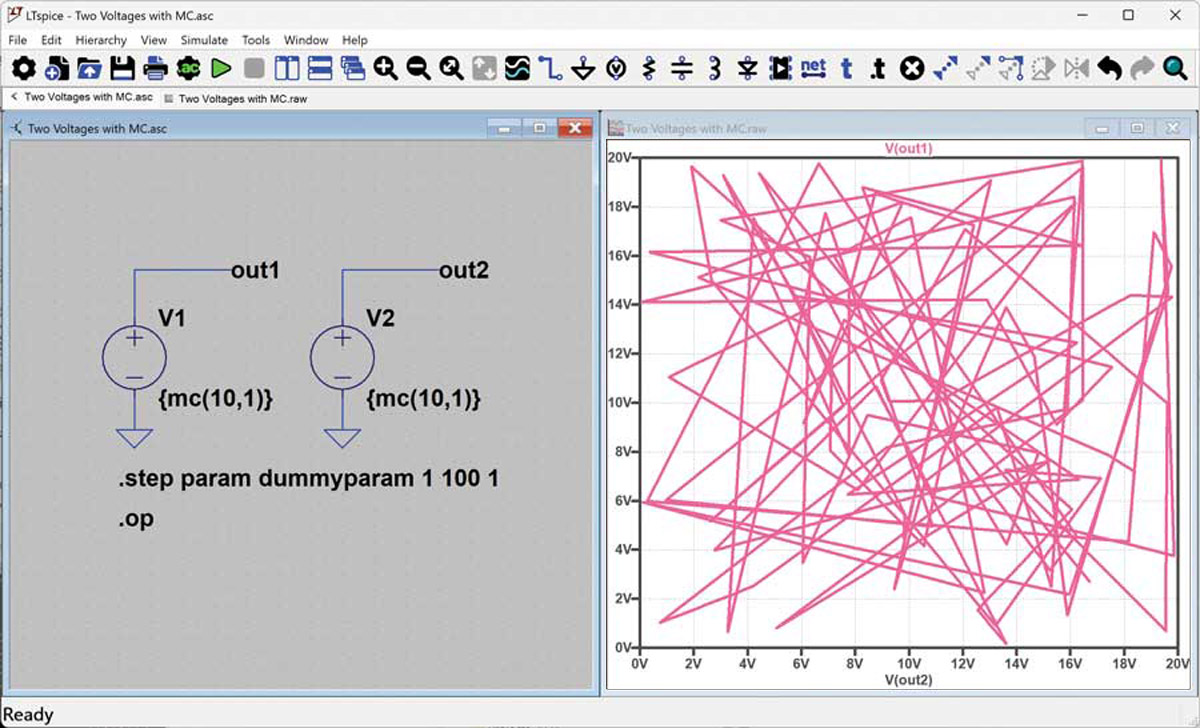Select the Resistor component tool
Image resolution: width=1200 pixels, height=728 pixels.
pos(649,68)
